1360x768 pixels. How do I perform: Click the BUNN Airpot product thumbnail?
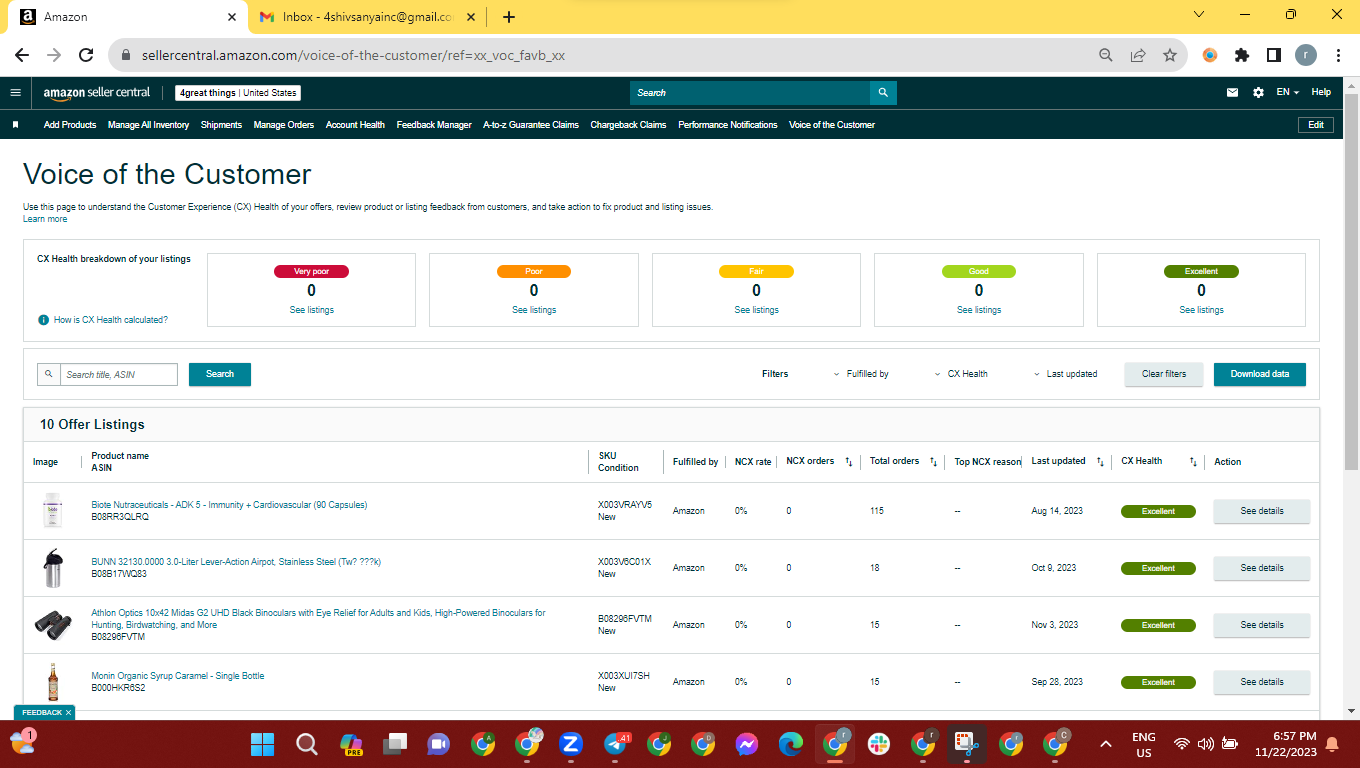(53, 568)
